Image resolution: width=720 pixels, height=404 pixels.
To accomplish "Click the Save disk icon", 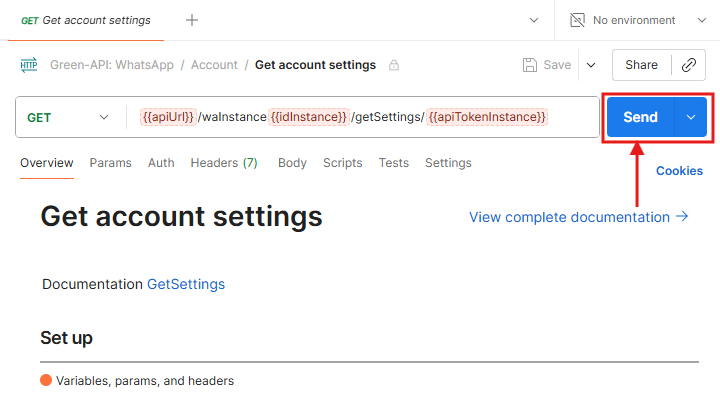I will click(x=530, y=65).
